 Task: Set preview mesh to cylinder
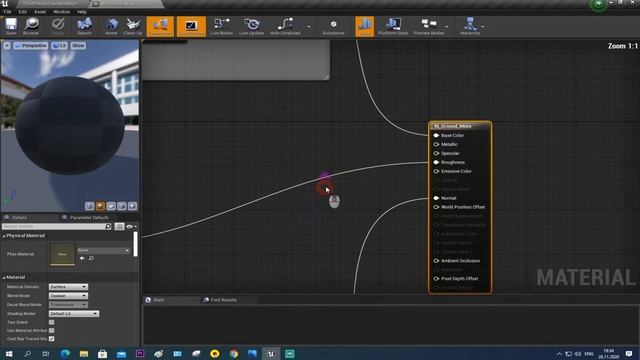[90, 206]
